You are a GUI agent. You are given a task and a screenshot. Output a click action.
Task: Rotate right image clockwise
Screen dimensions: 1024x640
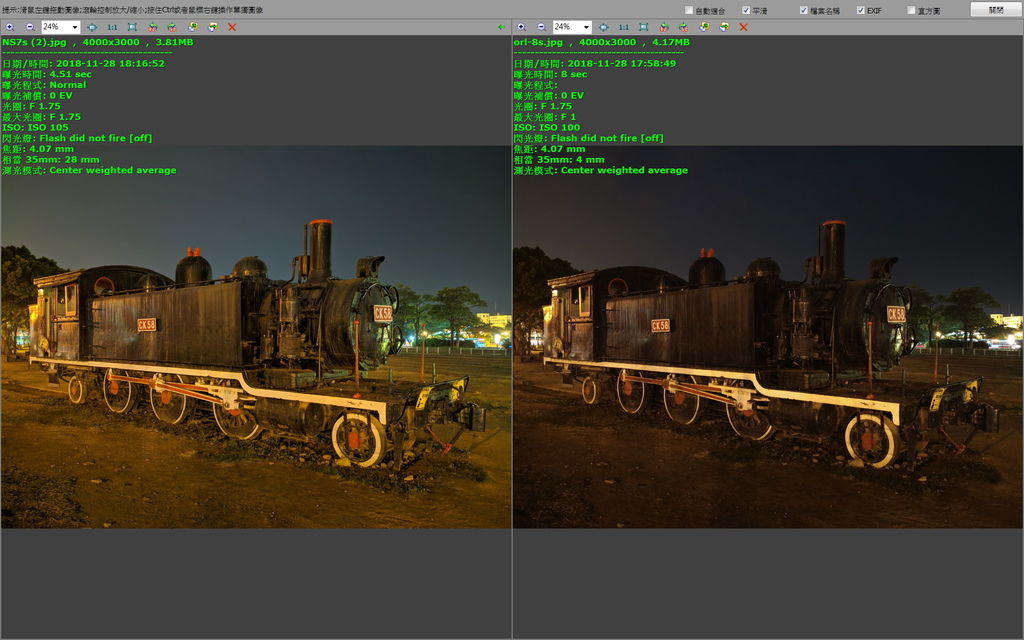pos(683,27)
